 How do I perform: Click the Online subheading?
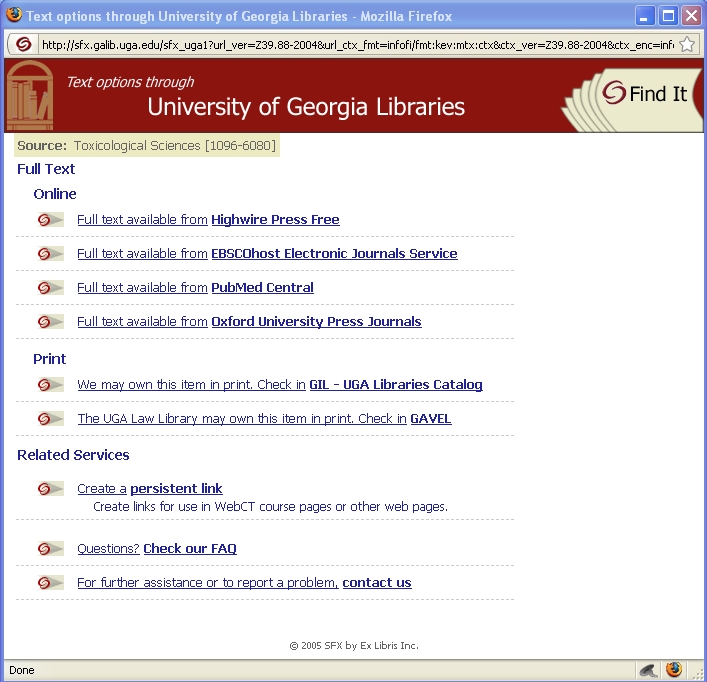tap(55, 194)
